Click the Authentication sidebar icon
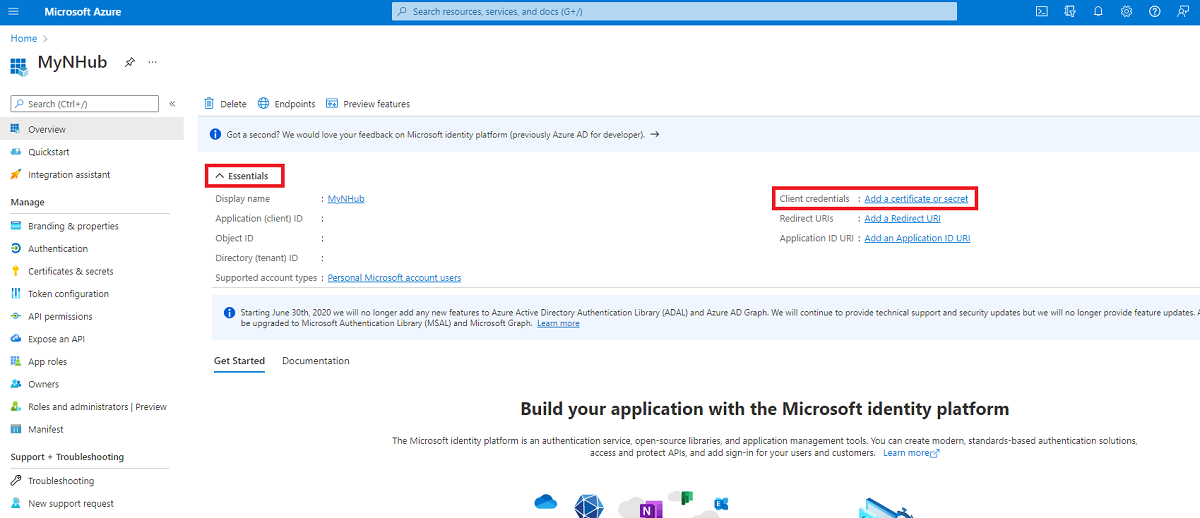Screen dimensions: 1200x518 click(x=16, y=248)
